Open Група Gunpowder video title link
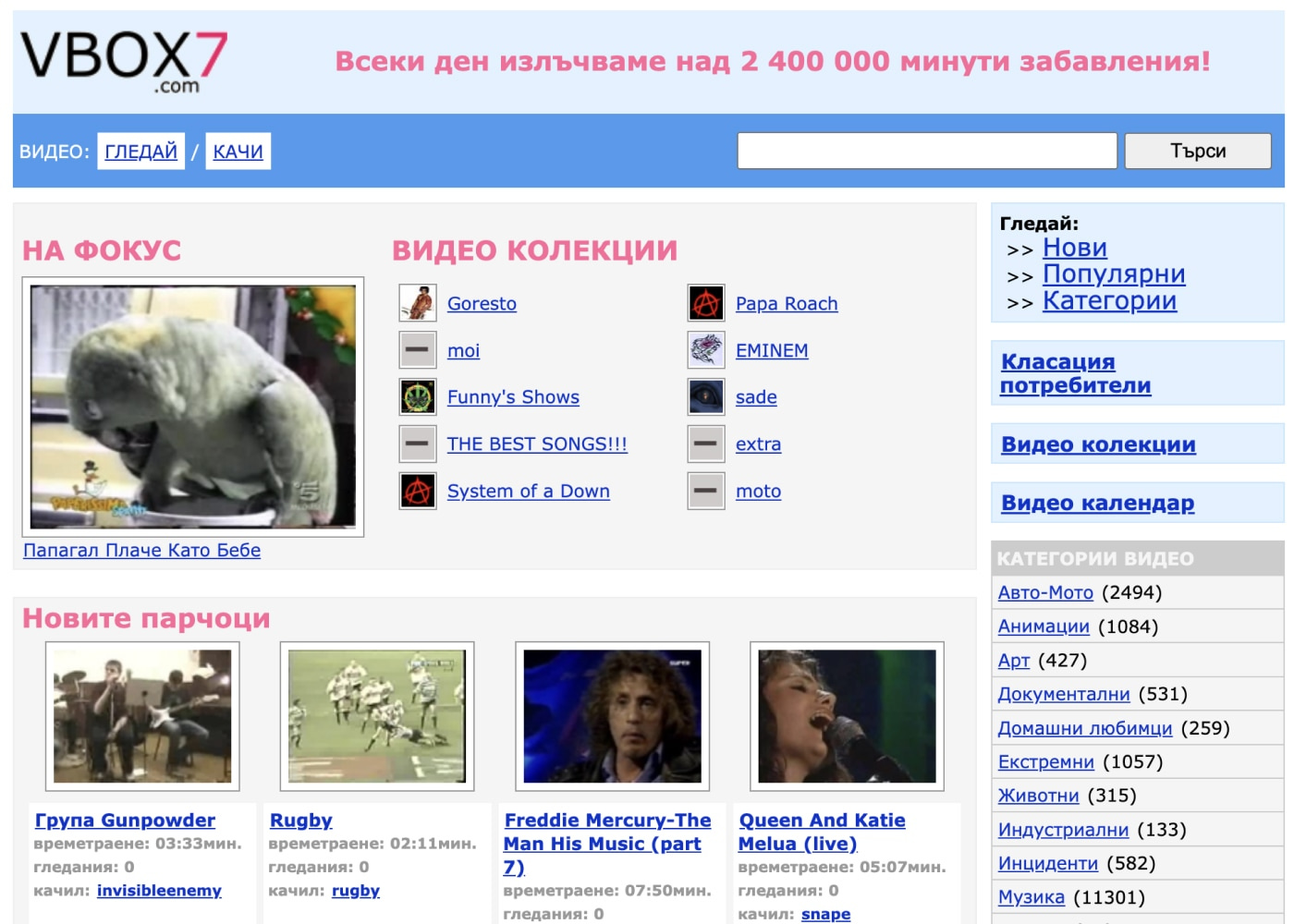This screenshot has height=924, width=1294. point(125,821)
